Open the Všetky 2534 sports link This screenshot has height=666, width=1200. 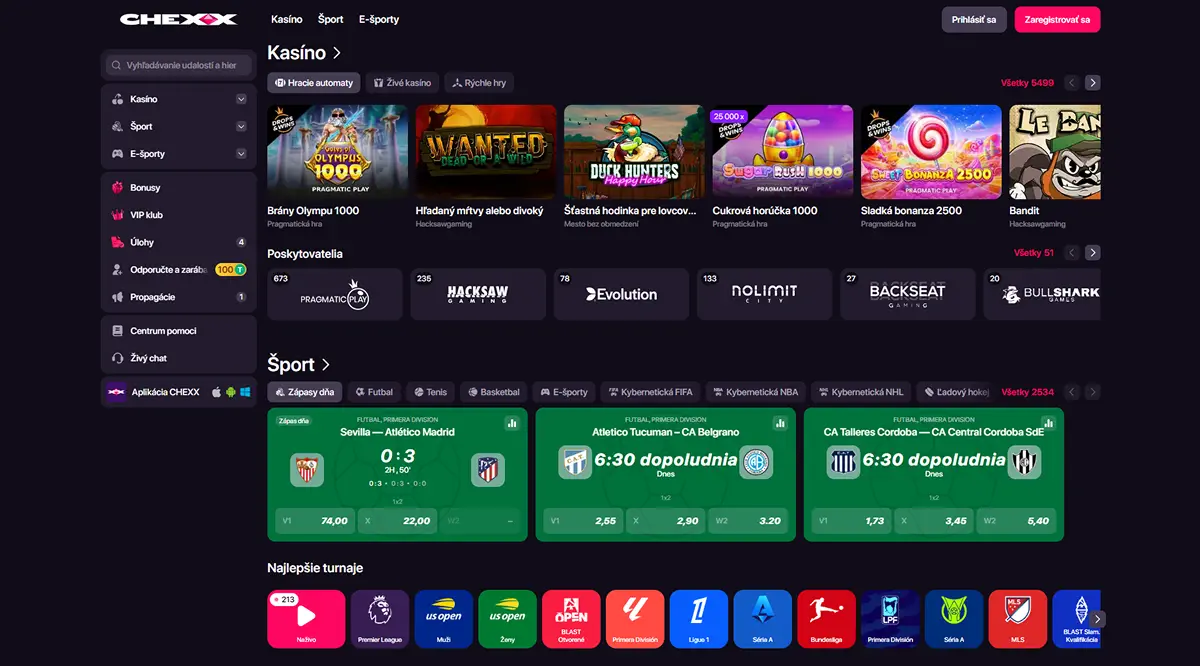(x=1027, y=392)
